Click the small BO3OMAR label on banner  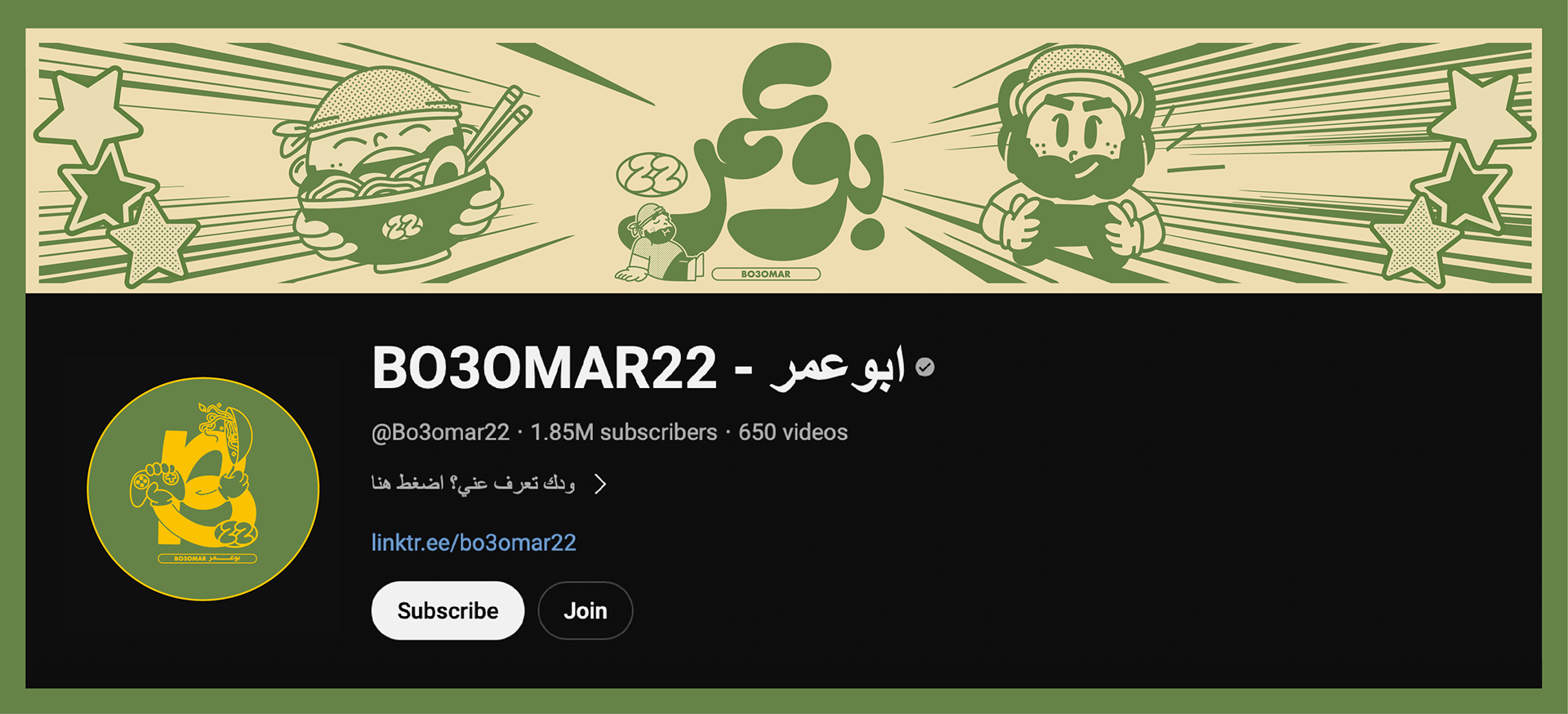(766, 274)
